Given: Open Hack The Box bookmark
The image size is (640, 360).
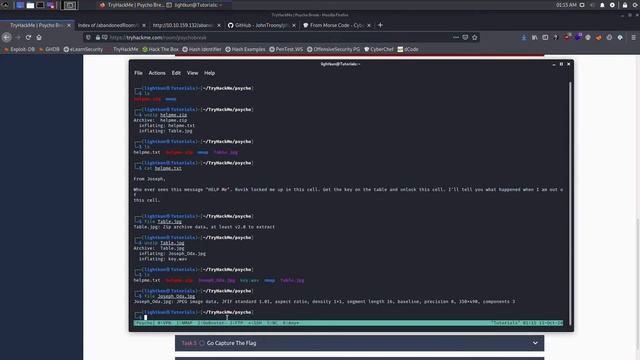Looking at the screenshot, I should point(160,49).
